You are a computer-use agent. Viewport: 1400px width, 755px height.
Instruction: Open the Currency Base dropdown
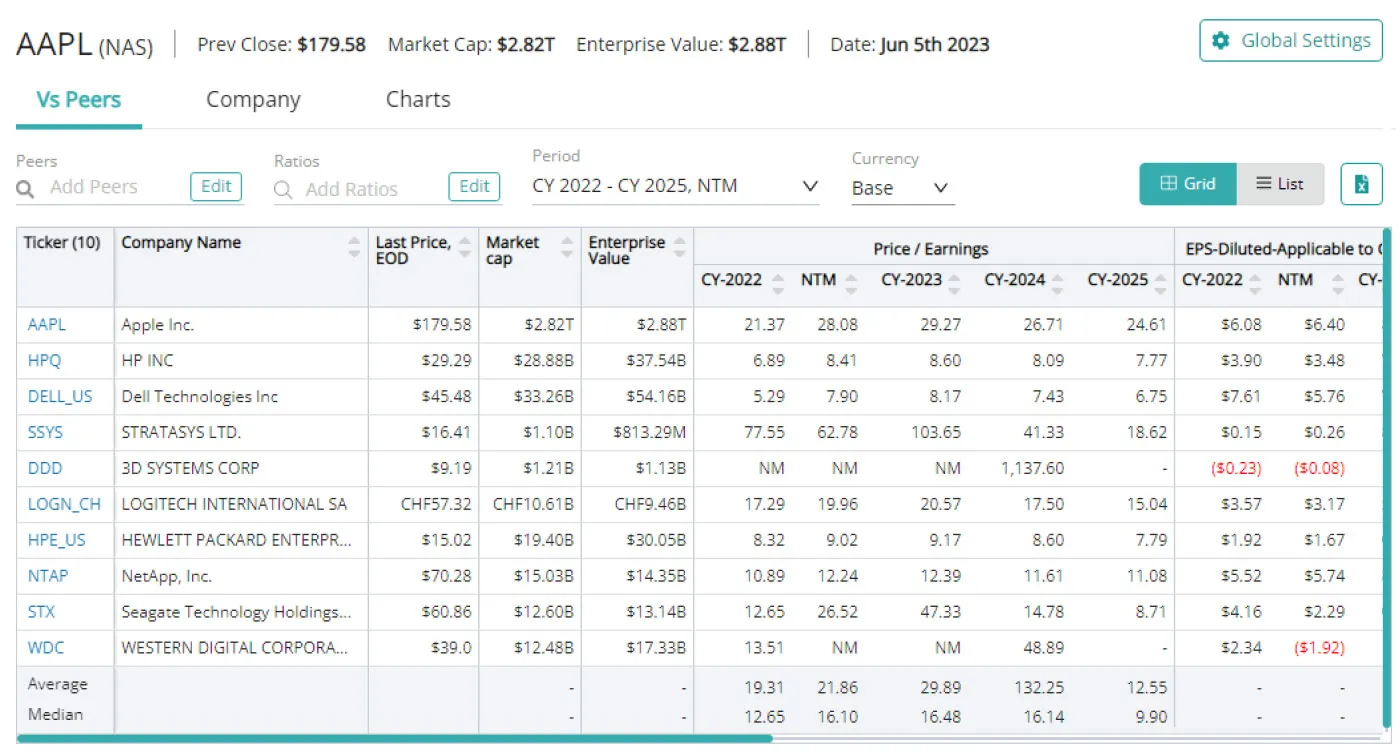click(x=902, y=188)
